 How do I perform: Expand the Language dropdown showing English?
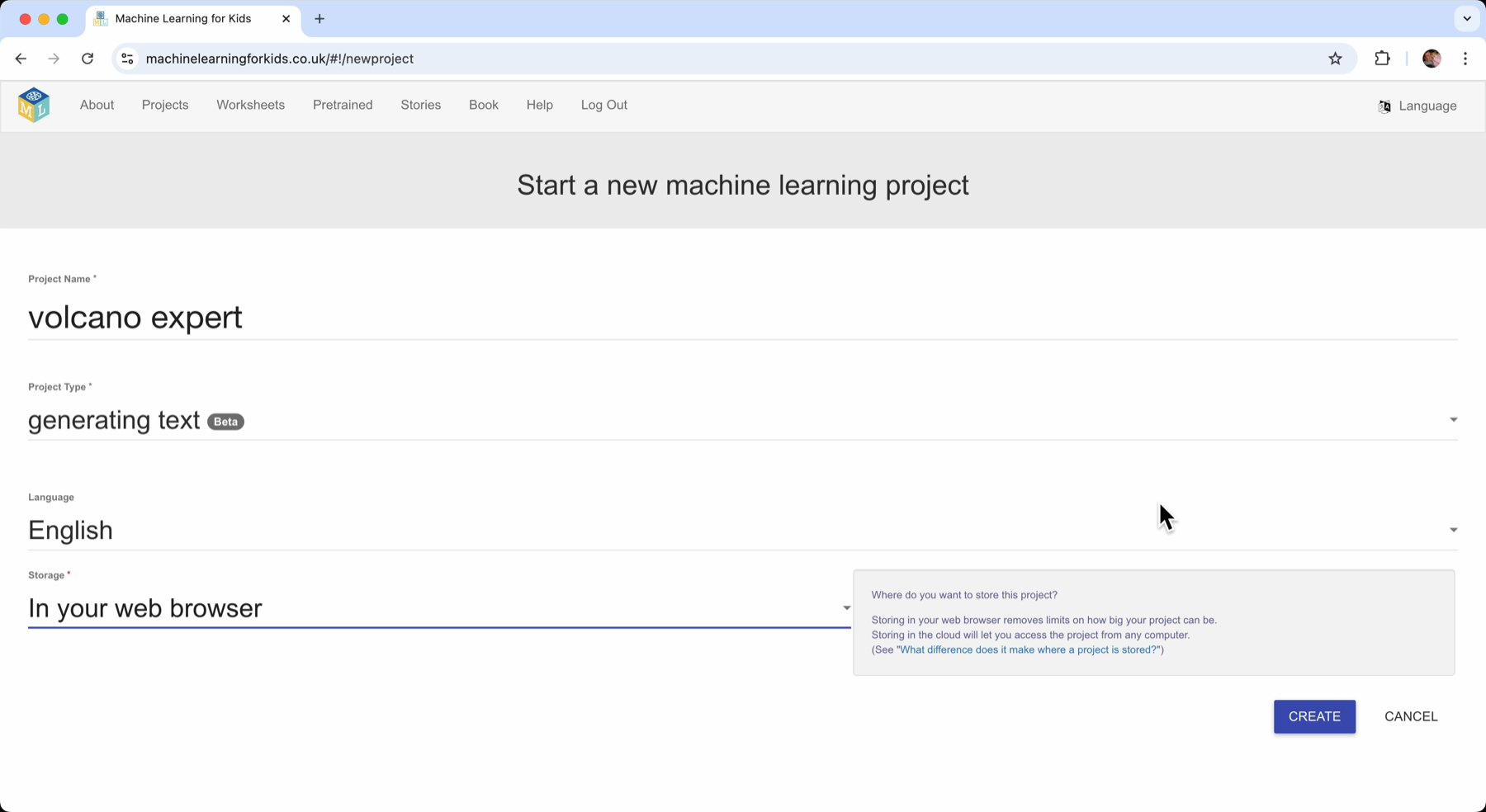click(1452, 530)
